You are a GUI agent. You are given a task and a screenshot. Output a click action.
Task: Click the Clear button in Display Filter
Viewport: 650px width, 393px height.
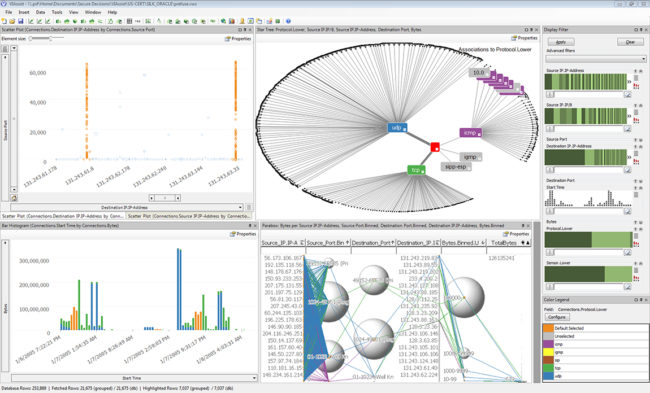(630, 42)
